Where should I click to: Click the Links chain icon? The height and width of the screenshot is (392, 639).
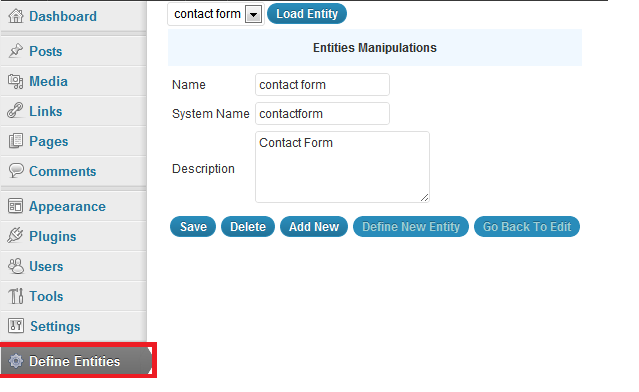tap(15, 111)
